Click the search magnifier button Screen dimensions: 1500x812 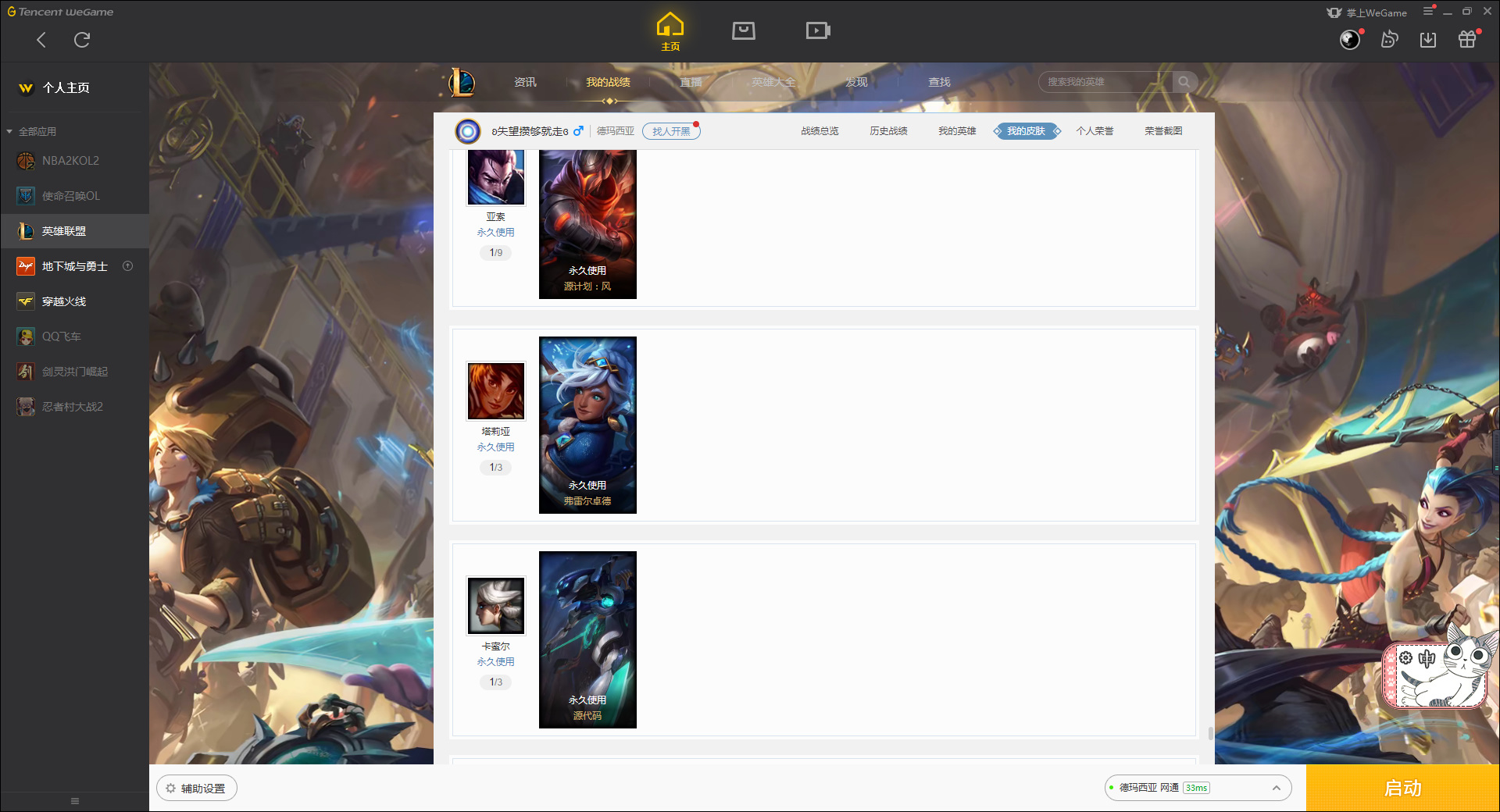1184,82
